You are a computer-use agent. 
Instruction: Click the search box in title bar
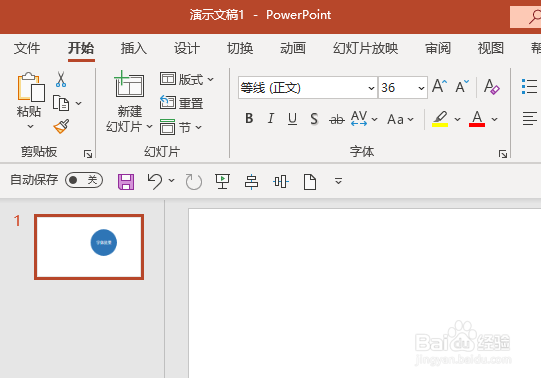coord(526,17)
